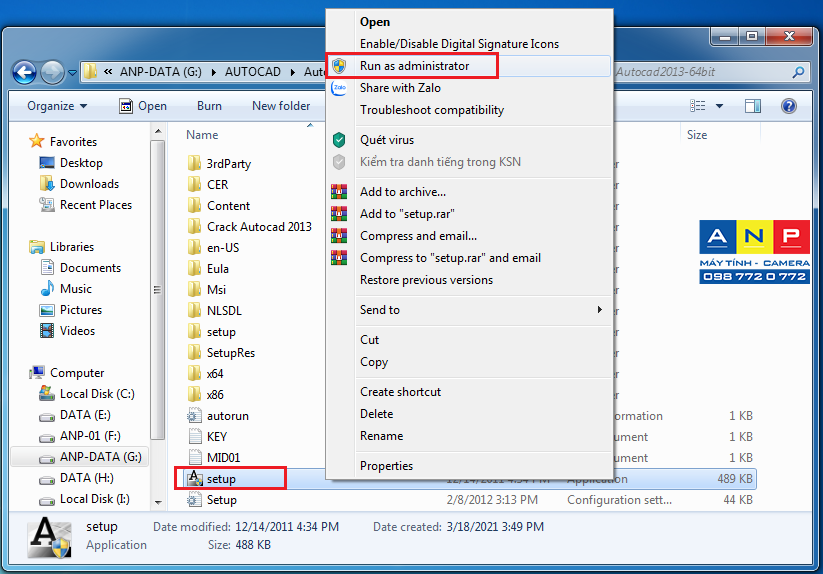Click Open in the toolbar
This screenshot has width=823, height=574.
(x=143, y=106)
